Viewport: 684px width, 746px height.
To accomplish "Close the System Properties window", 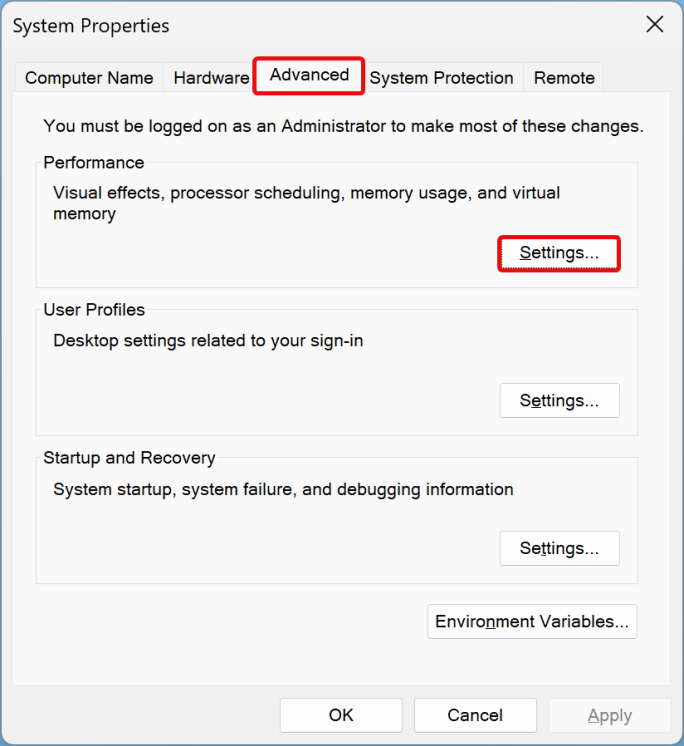I will coord(655,25).
